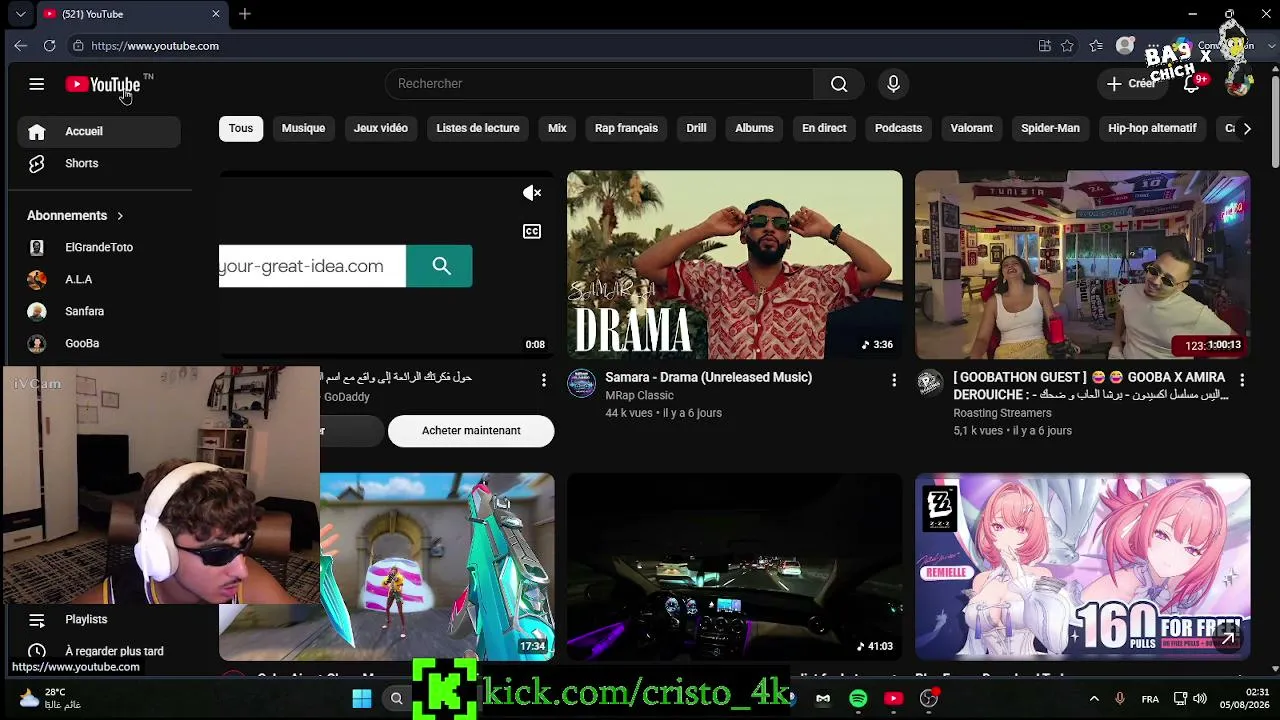Open a new browser tab
This screenshot has height=720, width=1280.
(x=245, y=14)
